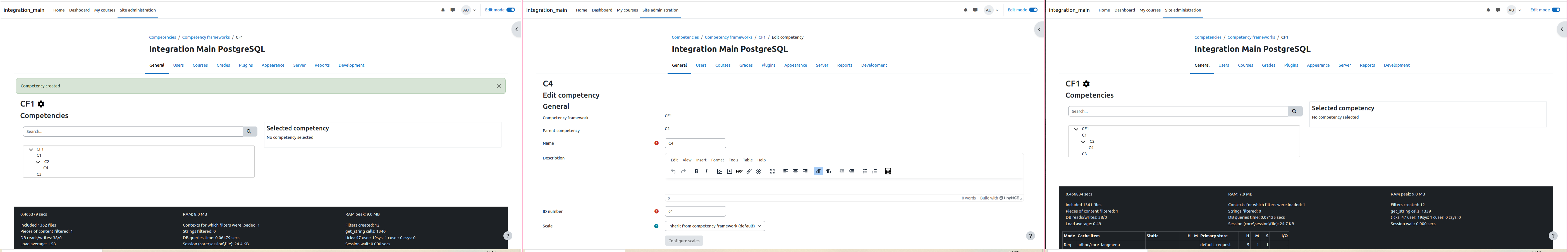The width and height of the screenshot is (1568, 252).
Task: Align text left in editor
Action: pyautogui.click(x=786, y=171)
